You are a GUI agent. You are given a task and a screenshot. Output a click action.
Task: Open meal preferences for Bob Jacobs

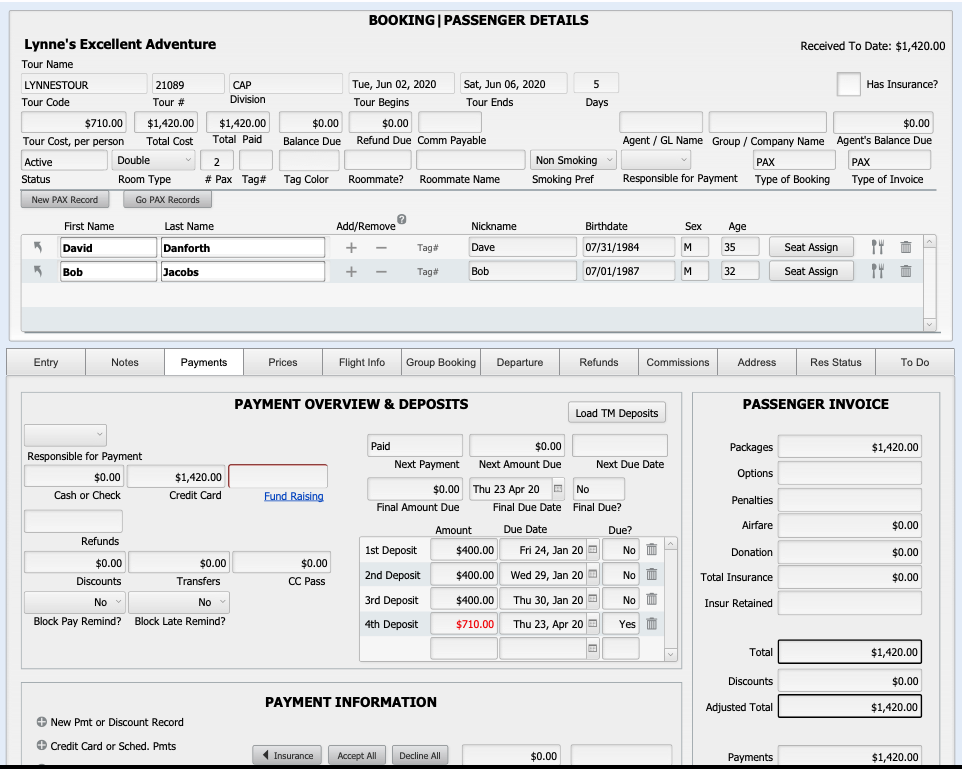(x=877, y=271)
